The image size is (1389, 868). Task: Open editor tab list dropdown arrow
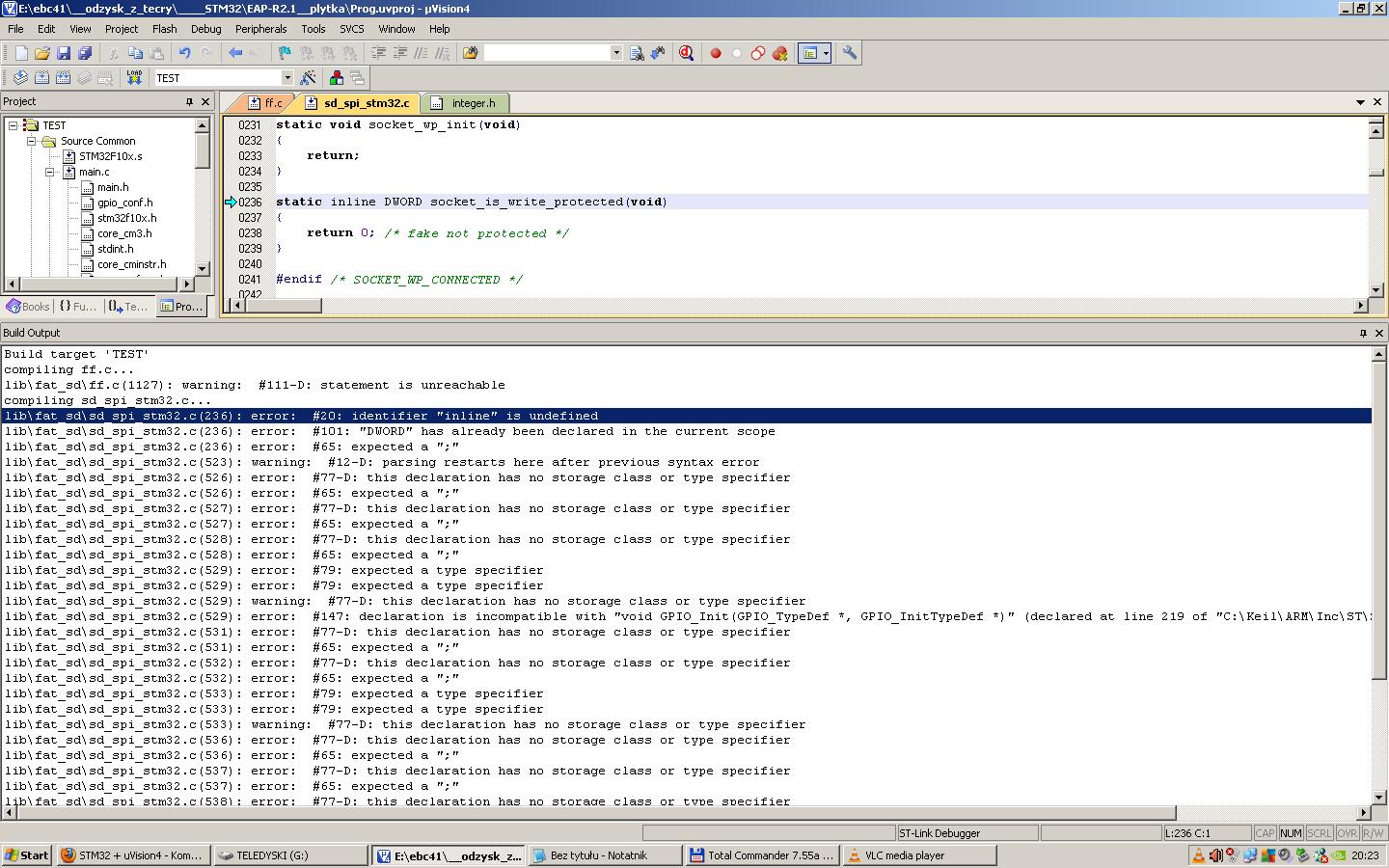(1360, 102)
